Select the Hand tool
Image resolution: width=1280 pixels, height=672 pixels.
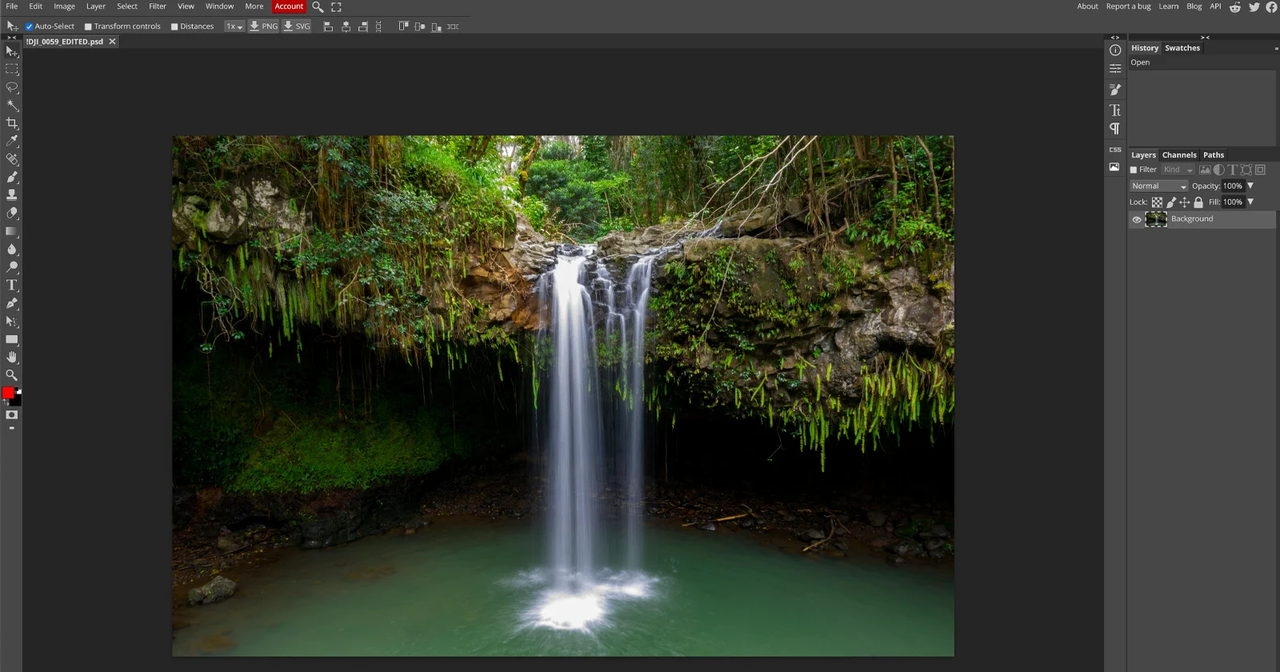pos(12,357)
